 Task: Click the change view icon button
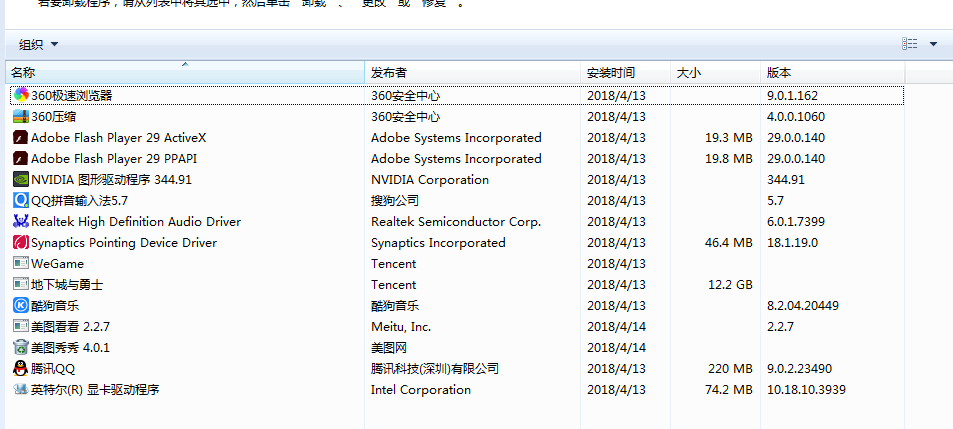(x=909, y=44)
